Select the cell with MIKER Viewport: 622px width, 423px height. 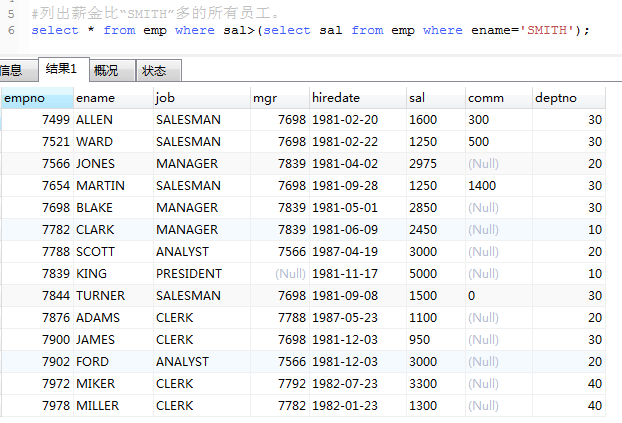pos(113,384)
